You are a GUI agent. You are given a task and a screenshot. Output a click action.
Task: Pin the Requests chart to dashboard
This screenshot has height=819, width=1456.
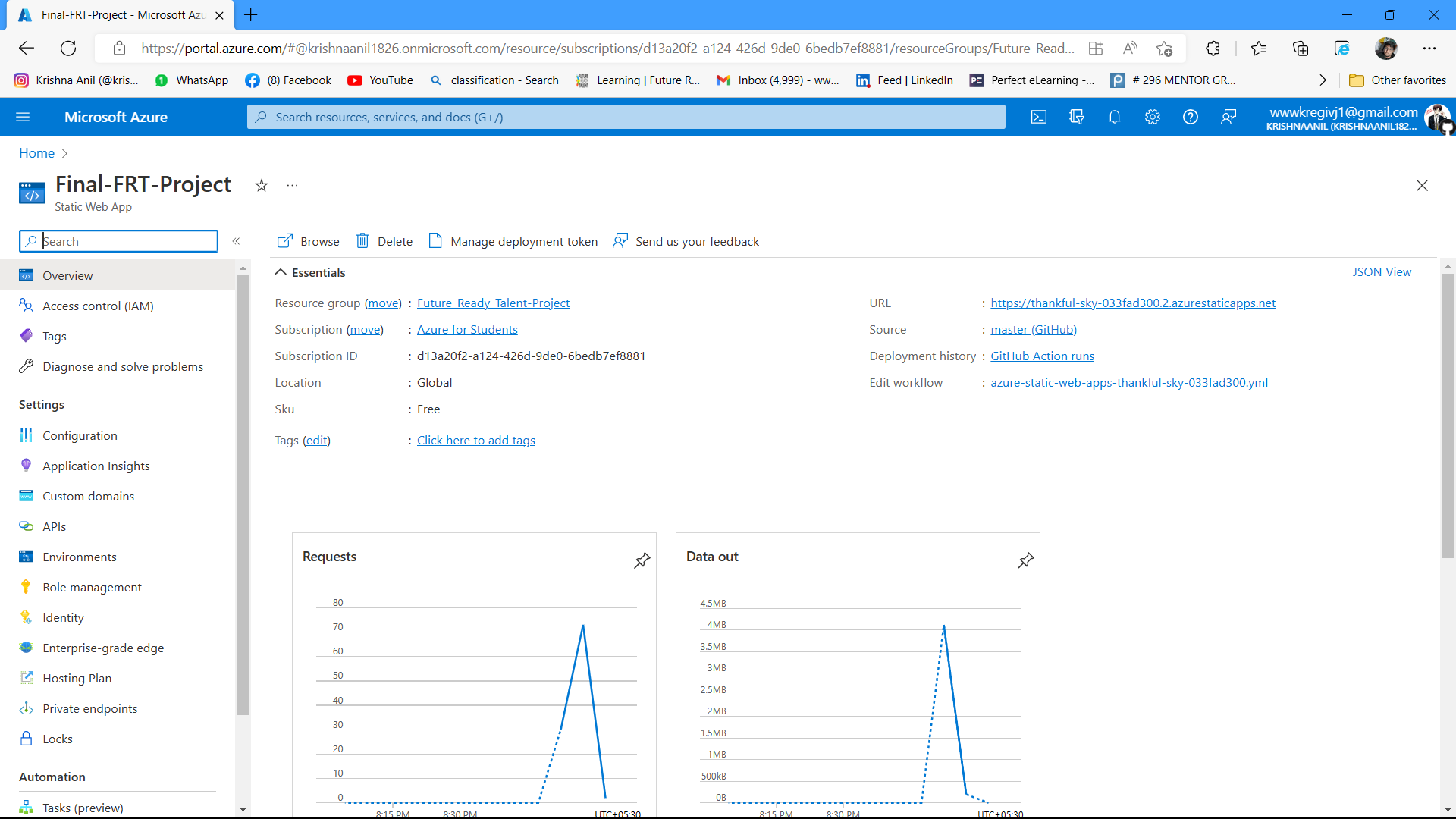pos(642,560)
